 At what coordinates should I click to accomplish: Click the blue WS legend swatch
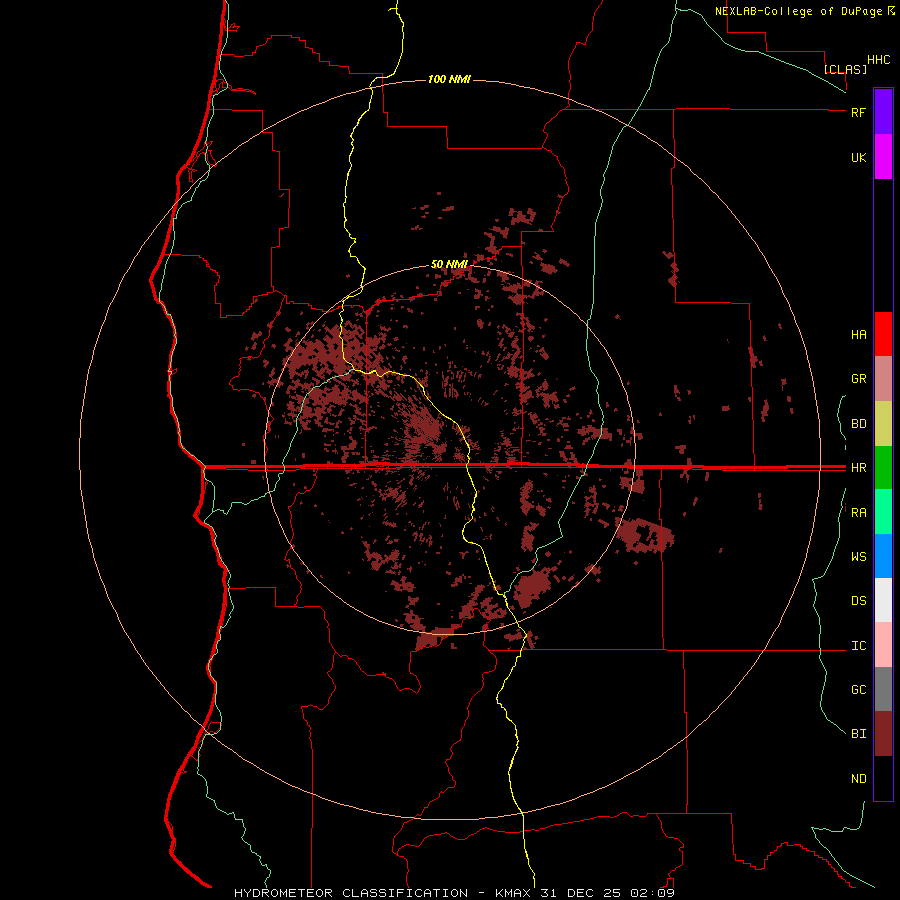pyautogui.click(x=883, y=556)
